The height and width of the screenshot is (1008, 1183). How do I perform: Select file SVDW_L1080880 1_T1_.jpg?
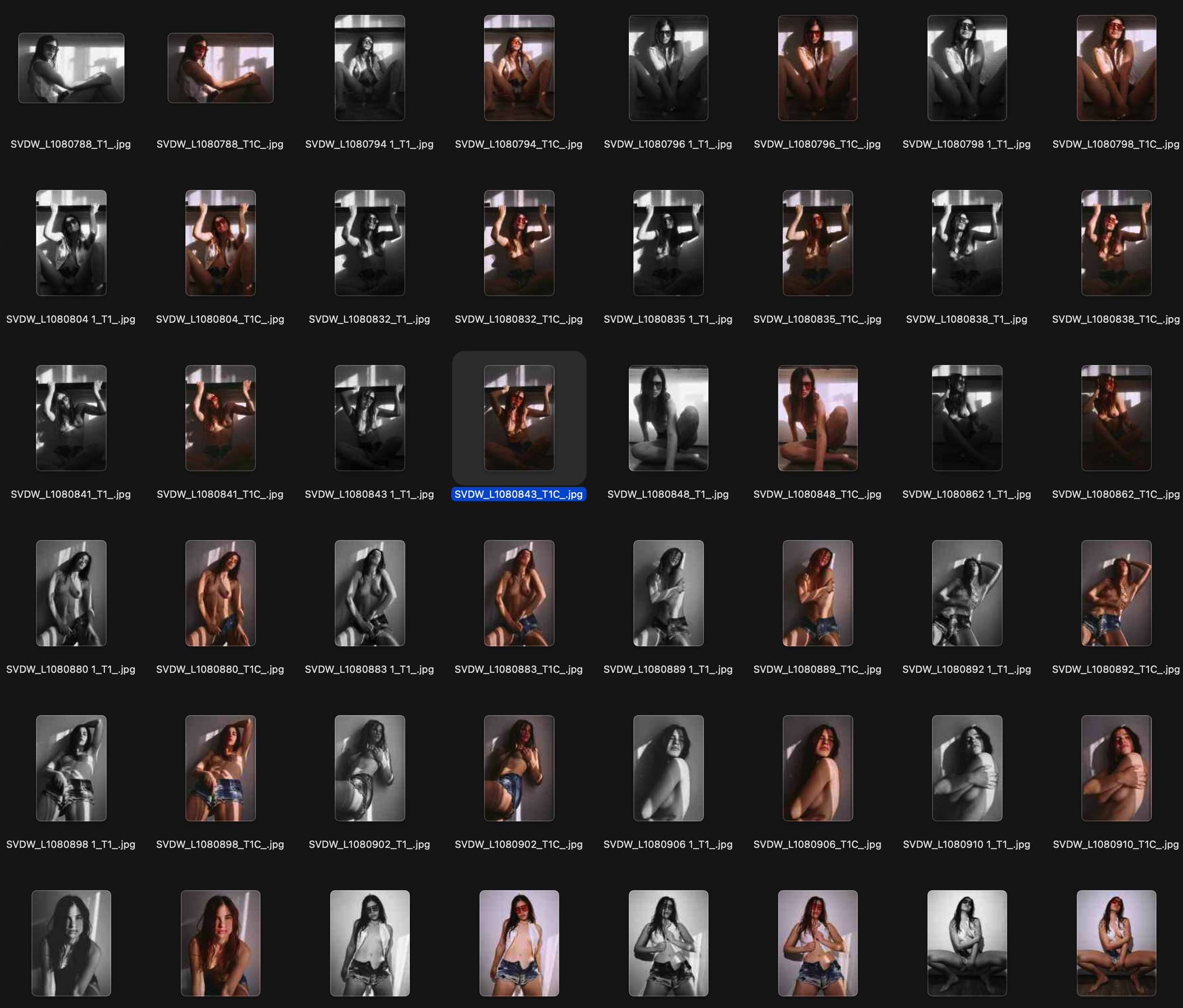click(x=71, y=593)
